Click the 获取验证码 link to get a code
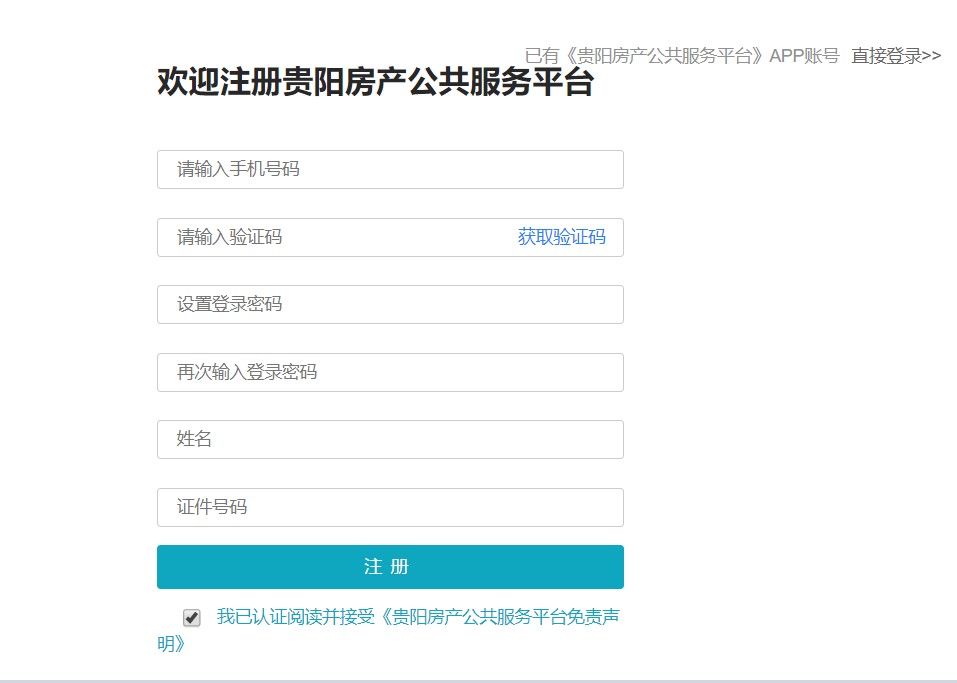 (x=562, y=237)
